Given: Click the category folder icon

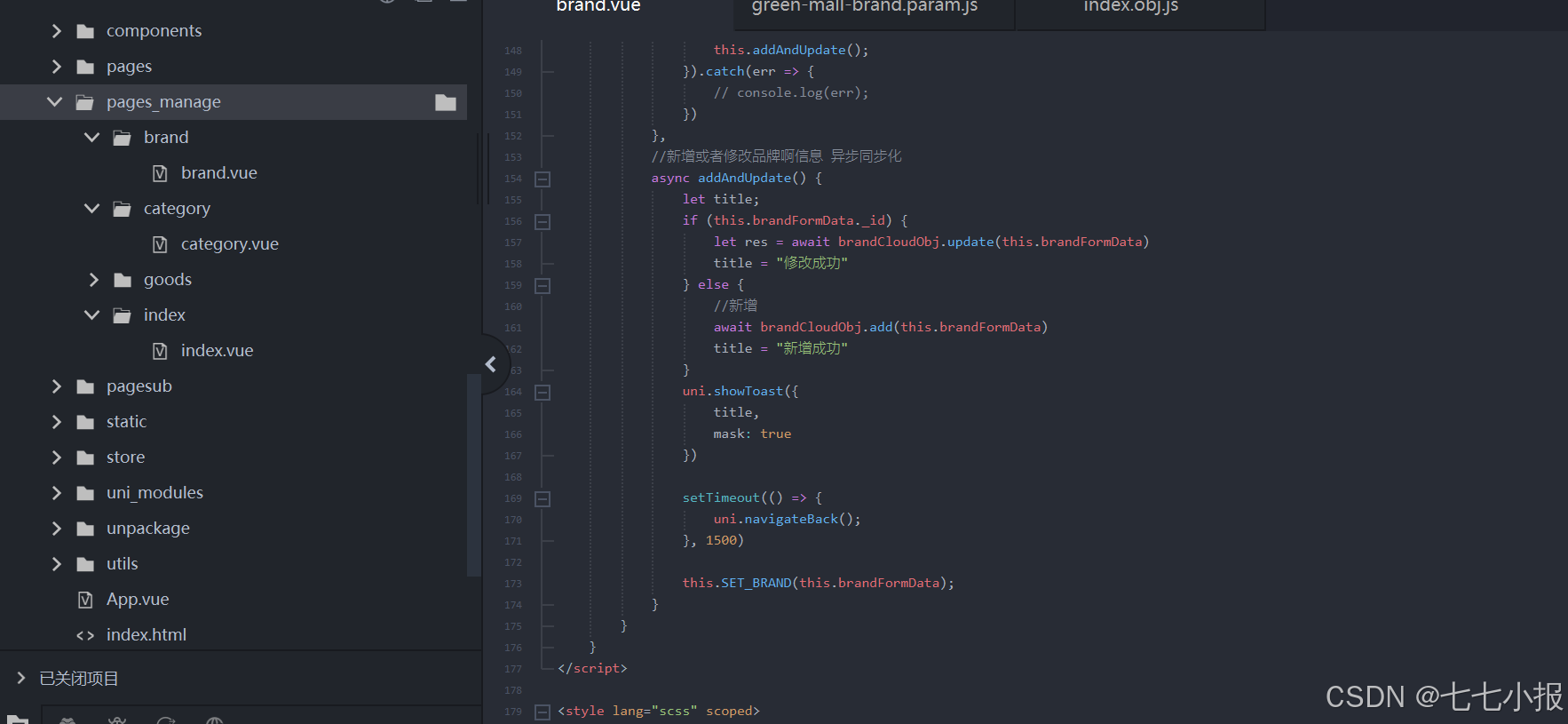Looking at the screenshot, I should point(123,209).
